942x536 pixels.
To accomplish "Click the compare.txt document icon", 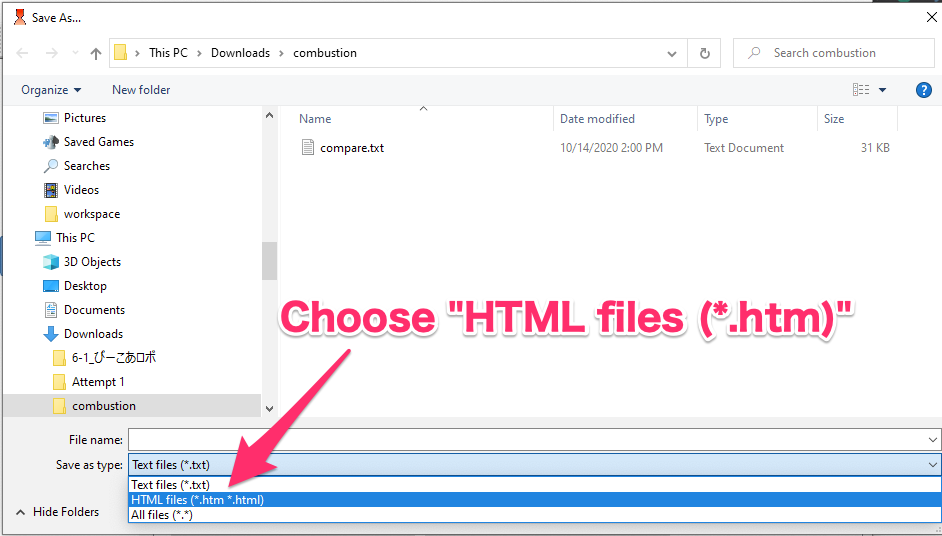I will (308, 147).
